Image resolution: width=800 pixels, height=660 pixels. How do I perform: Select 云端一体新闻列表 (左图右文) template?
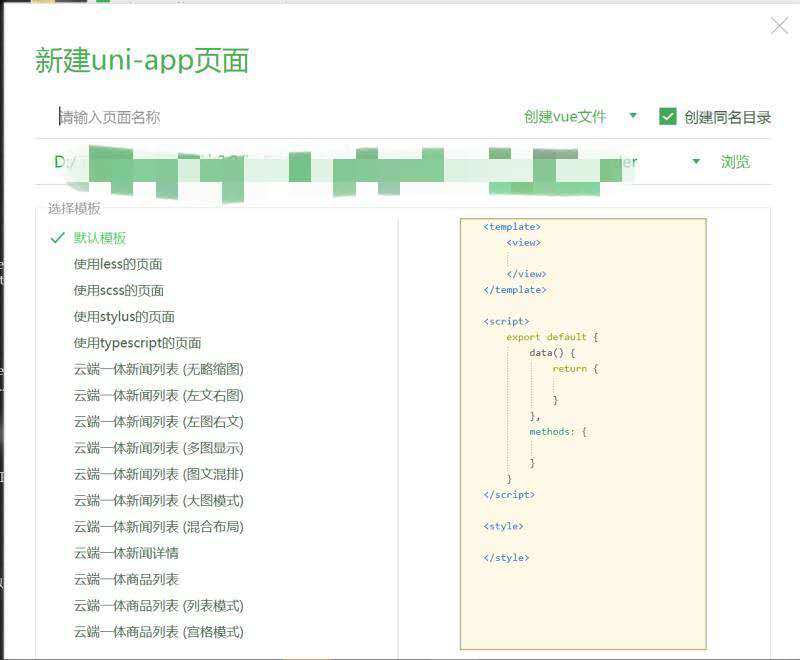coord(158,422)
